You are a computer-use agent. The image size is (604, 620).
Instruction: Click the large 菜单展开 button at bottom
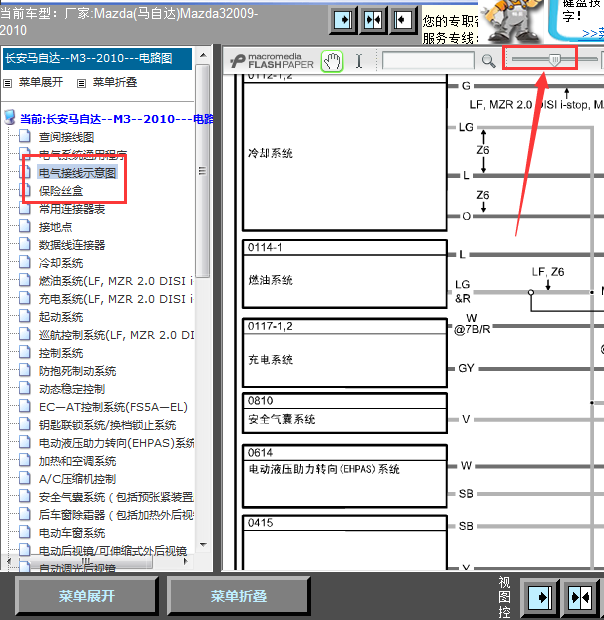tap(87, 596)
